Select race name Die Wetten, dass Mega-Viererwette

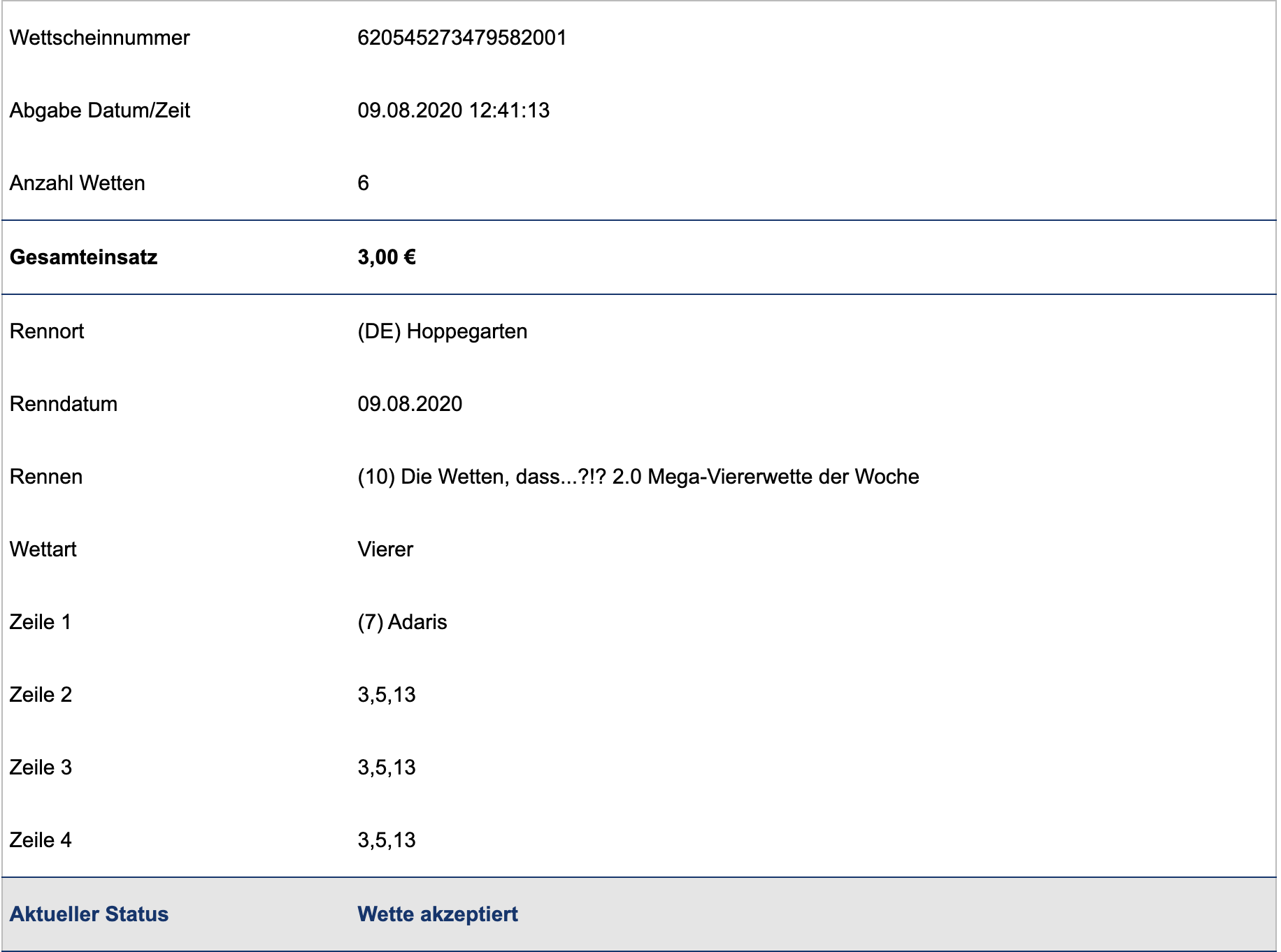pyautogui.click(x=638, y=477)
